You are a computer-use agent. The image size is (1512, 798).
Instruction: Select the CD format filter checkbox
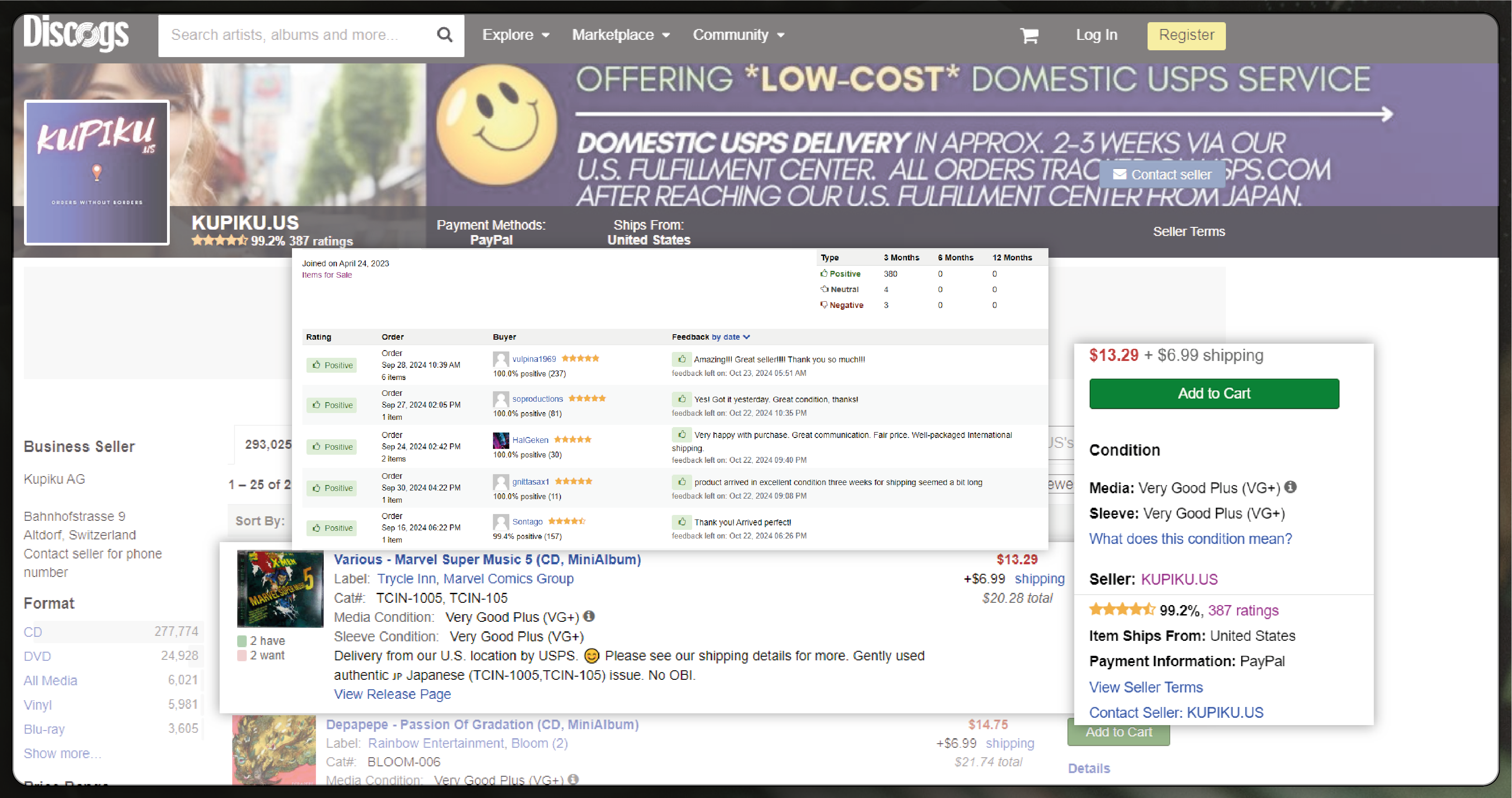click(x=32, y=632)
